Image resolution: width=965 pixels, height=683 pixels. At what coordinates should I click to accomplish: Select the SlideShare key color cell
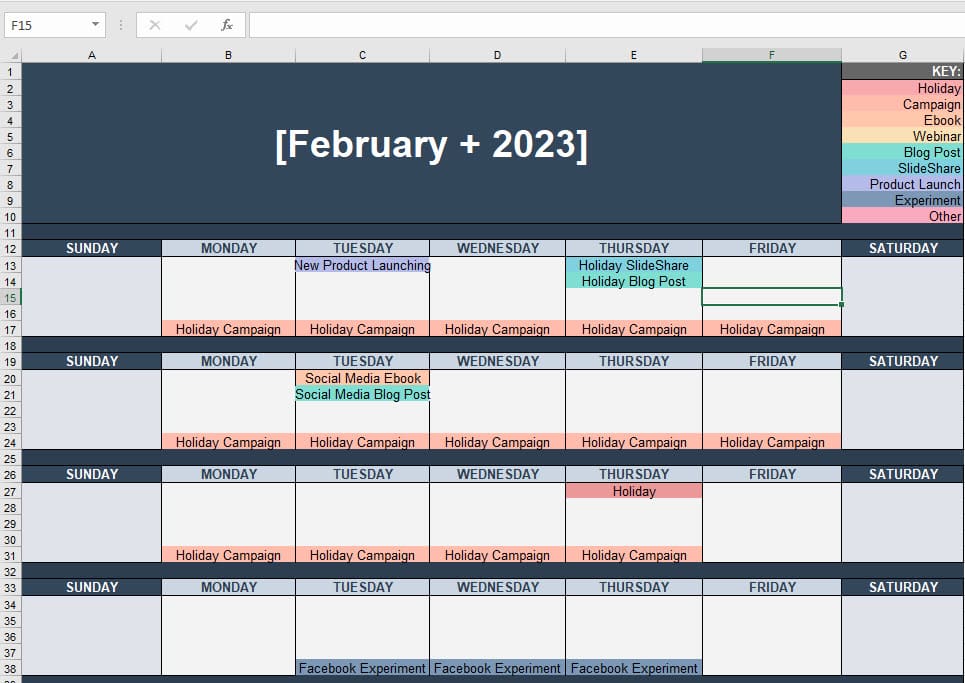click(903, 168)
